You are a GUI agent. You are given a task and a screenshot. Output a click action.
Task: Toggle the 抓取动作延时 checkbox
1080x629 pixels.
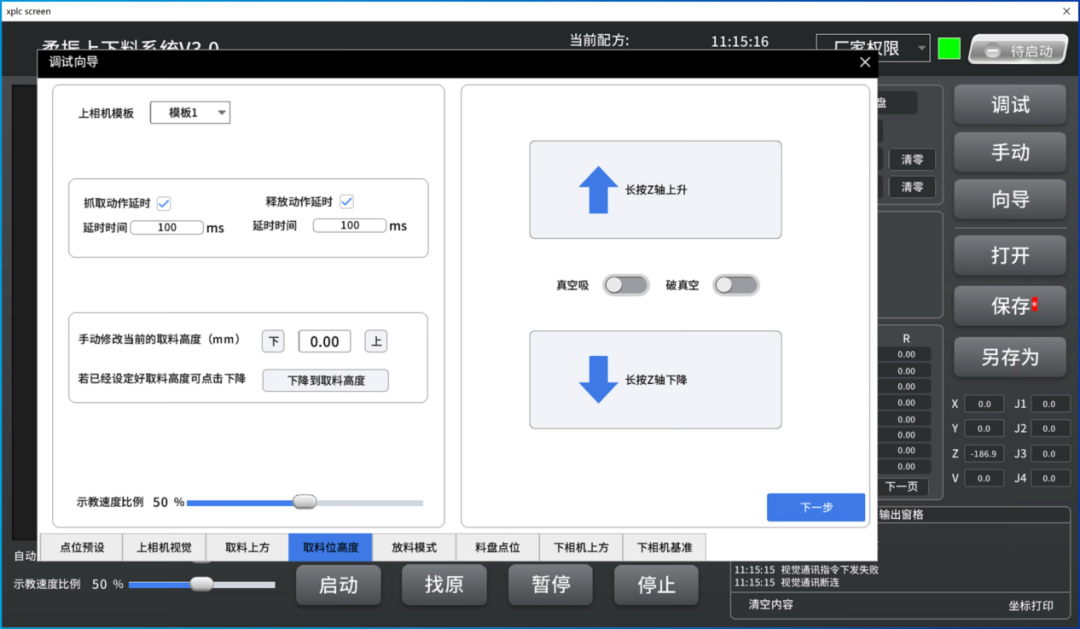click(164, 203)
